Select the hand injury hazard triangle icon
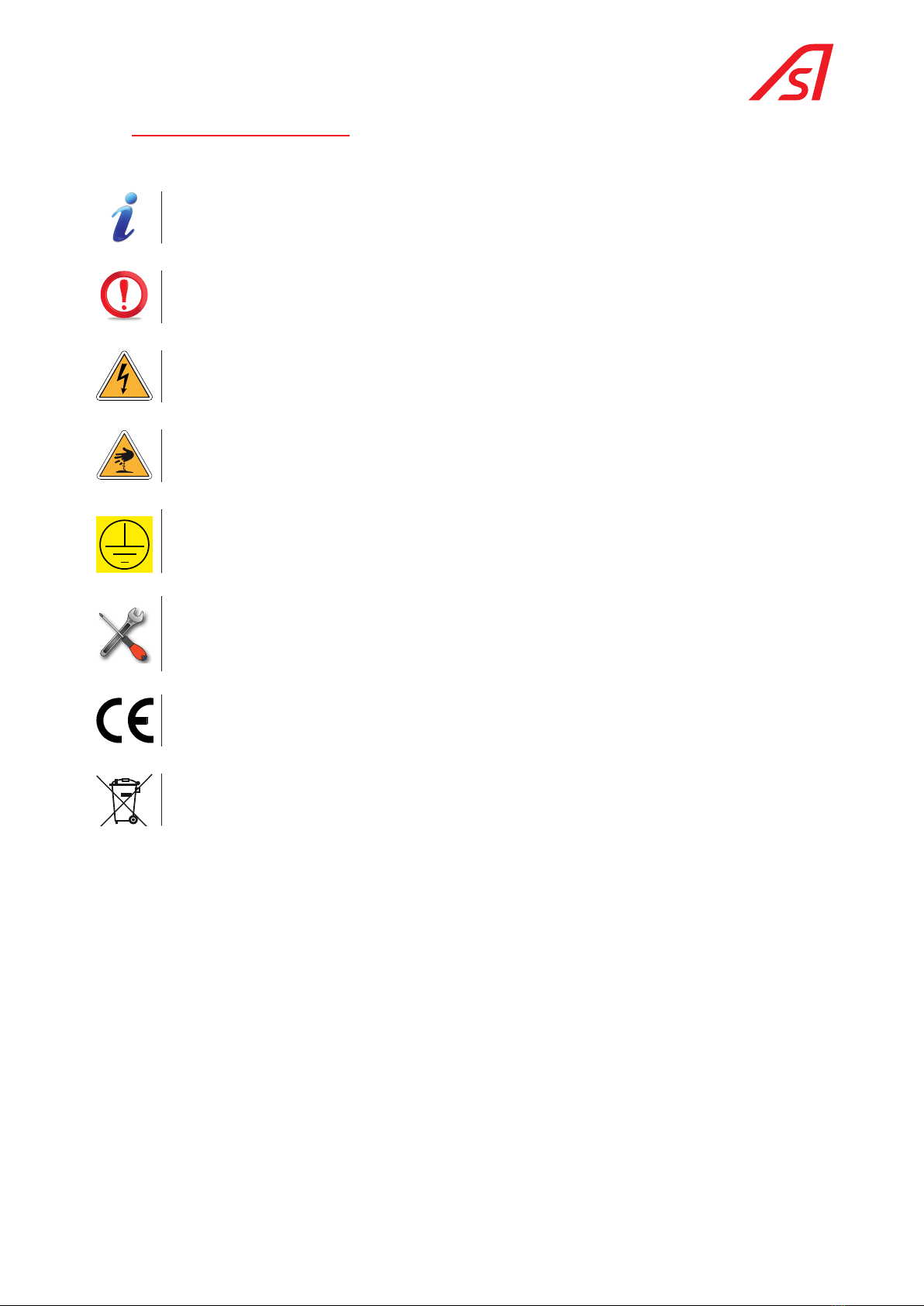This screenshot has height=1306, width=924. click(124, 456)
